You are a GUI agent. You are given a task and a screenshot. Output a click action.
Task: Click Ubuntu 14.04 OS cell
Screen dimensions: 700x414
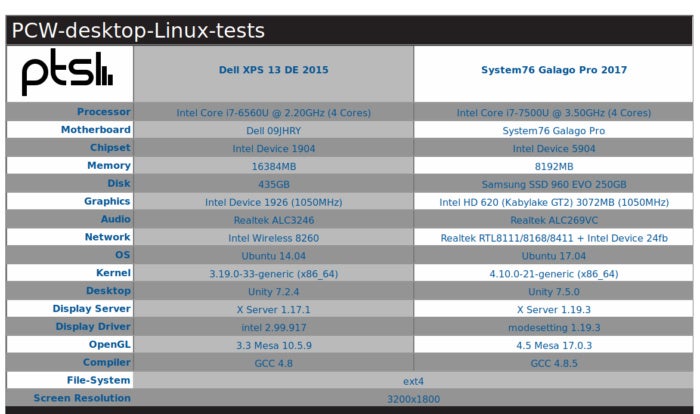pyautogui.click(x=274, y=256)
